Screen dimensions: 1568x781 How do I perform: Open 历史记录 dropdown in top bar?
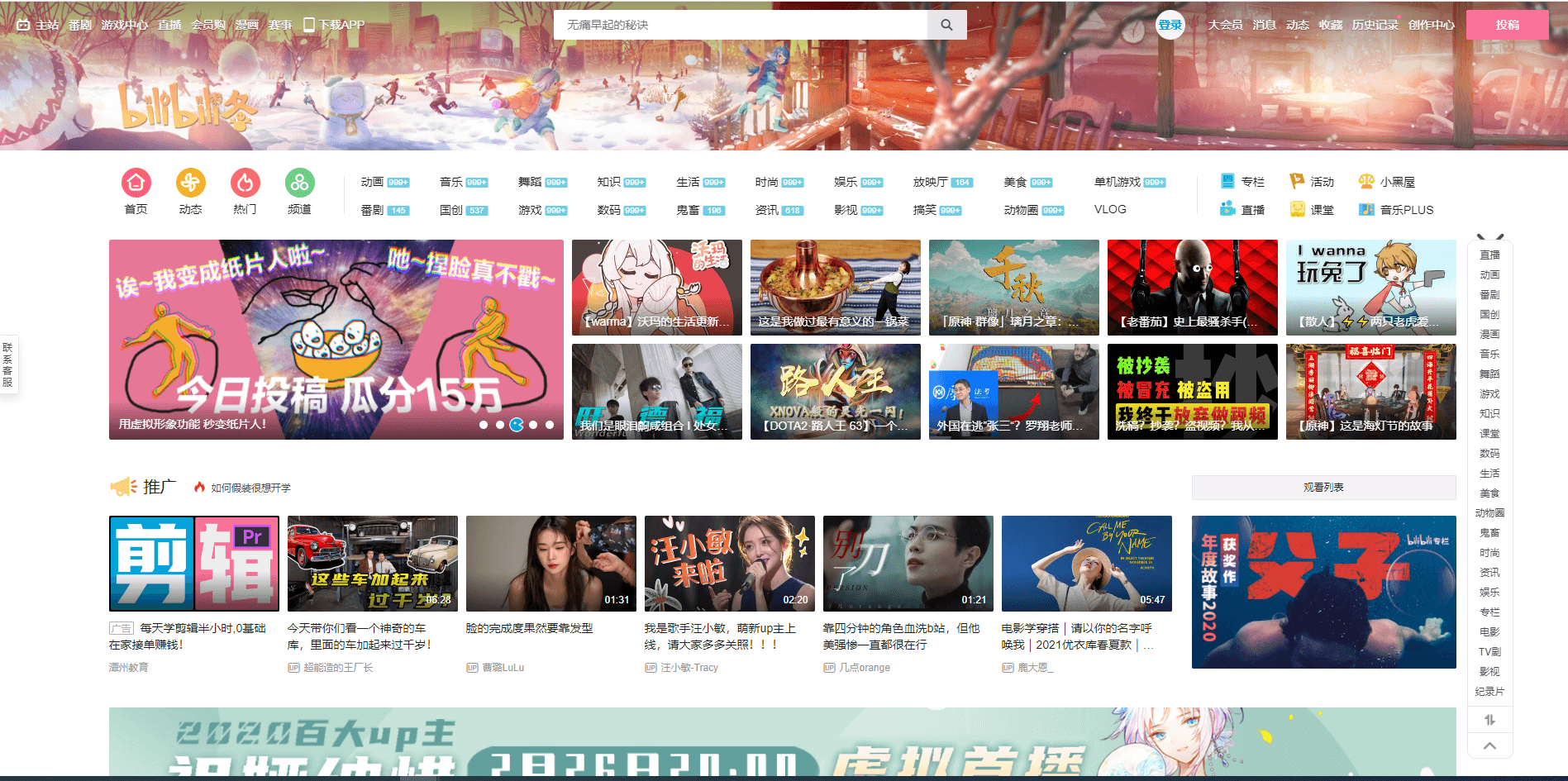coord(1375,25)
